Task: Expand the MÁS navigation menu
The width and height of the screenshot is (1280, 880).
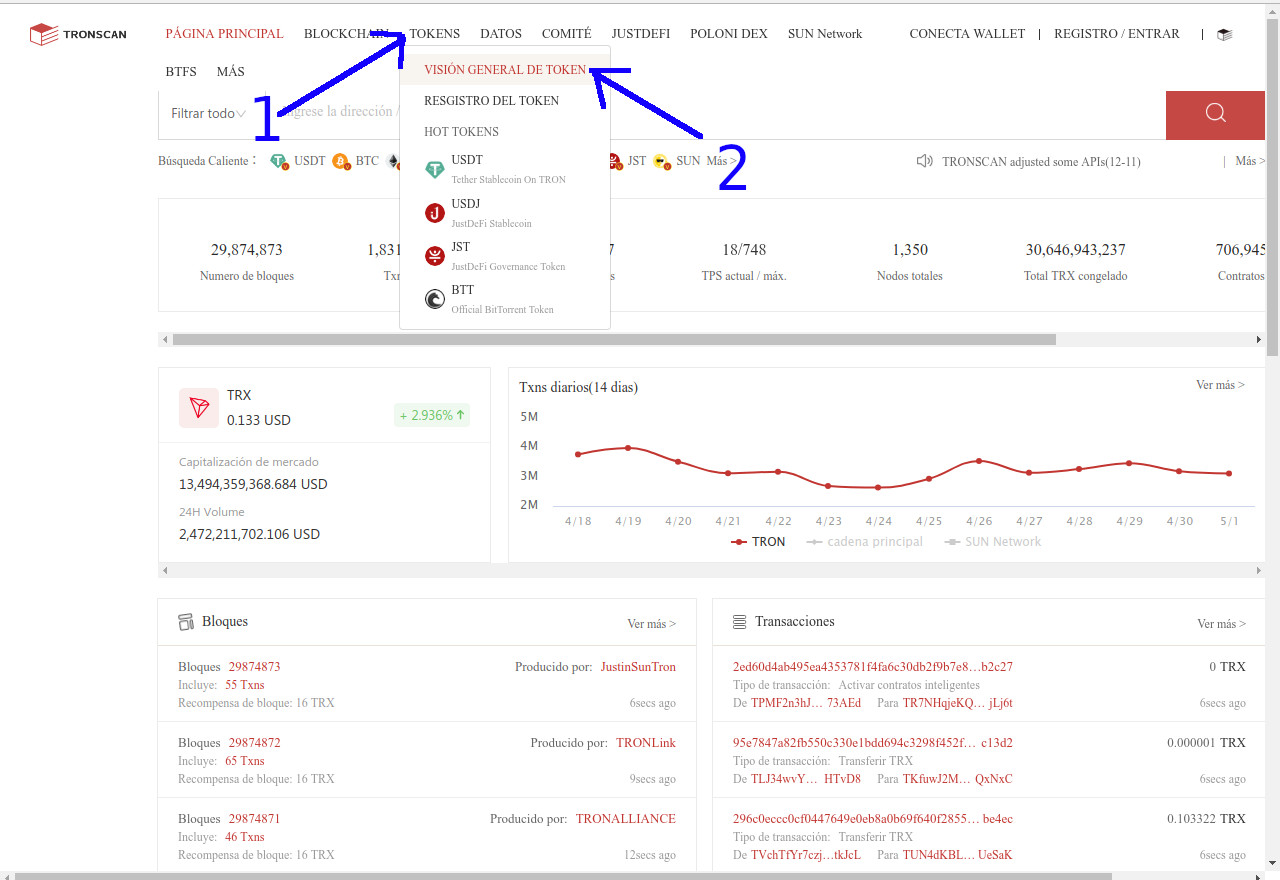Action: coord(231,72)
